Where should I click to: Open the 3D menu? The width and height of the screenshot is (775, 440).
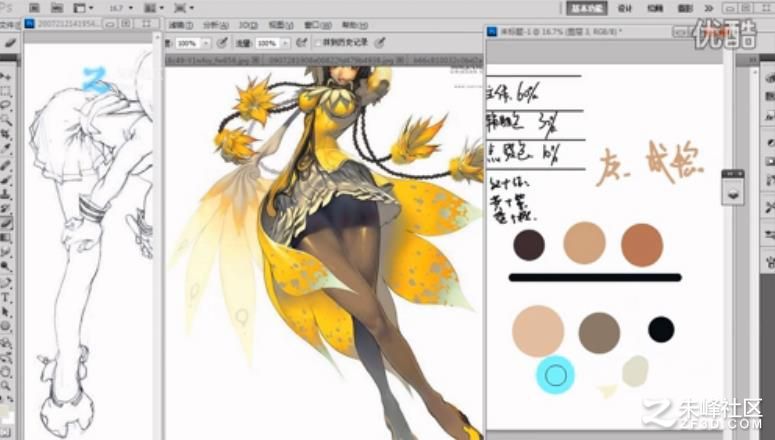tap(248, 25)
